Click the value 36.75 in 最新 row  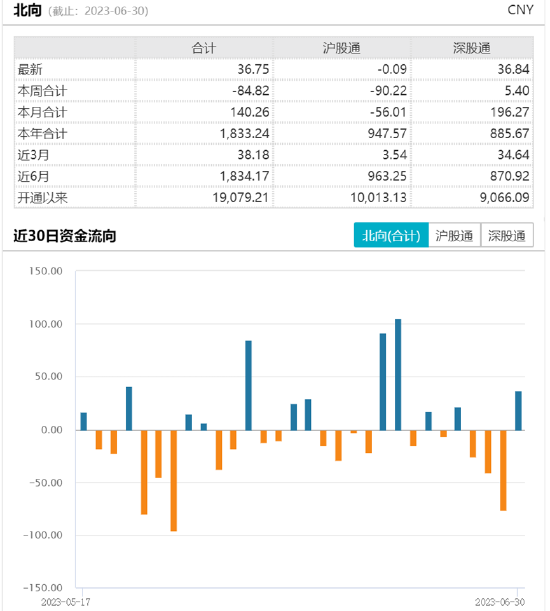coord(253,69)
